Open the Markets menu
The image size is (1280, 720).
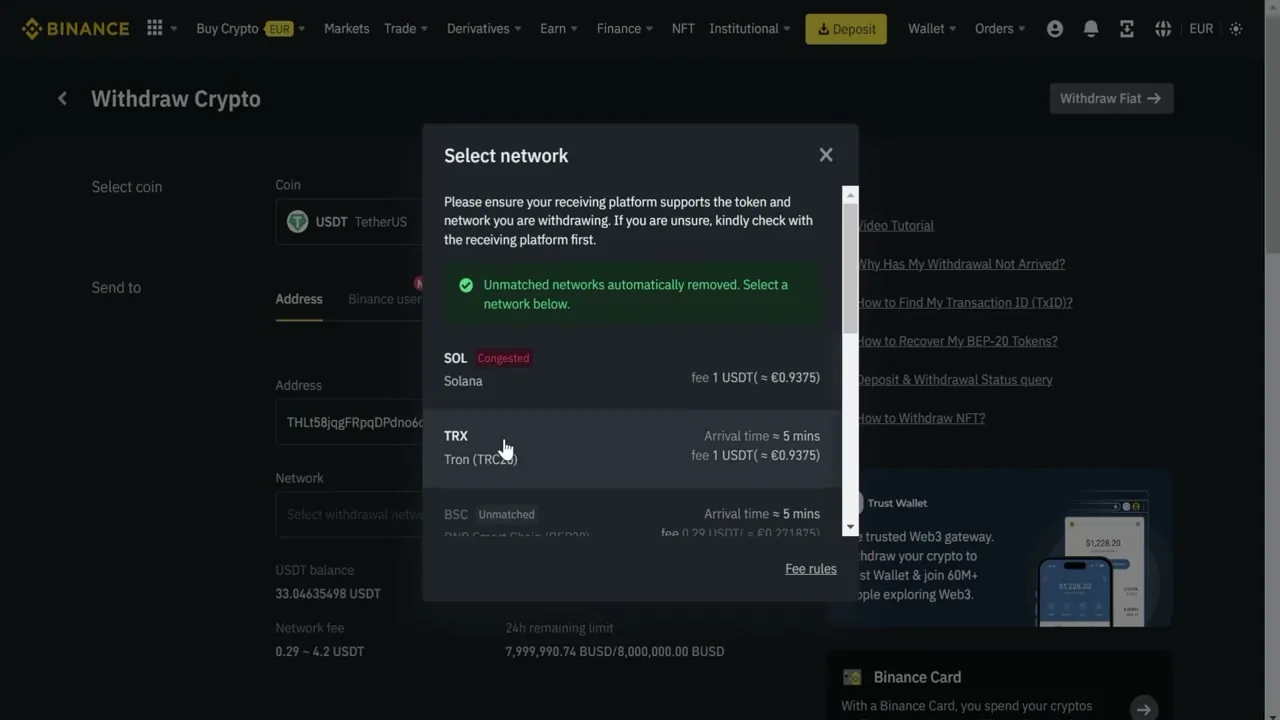point(346,28)
